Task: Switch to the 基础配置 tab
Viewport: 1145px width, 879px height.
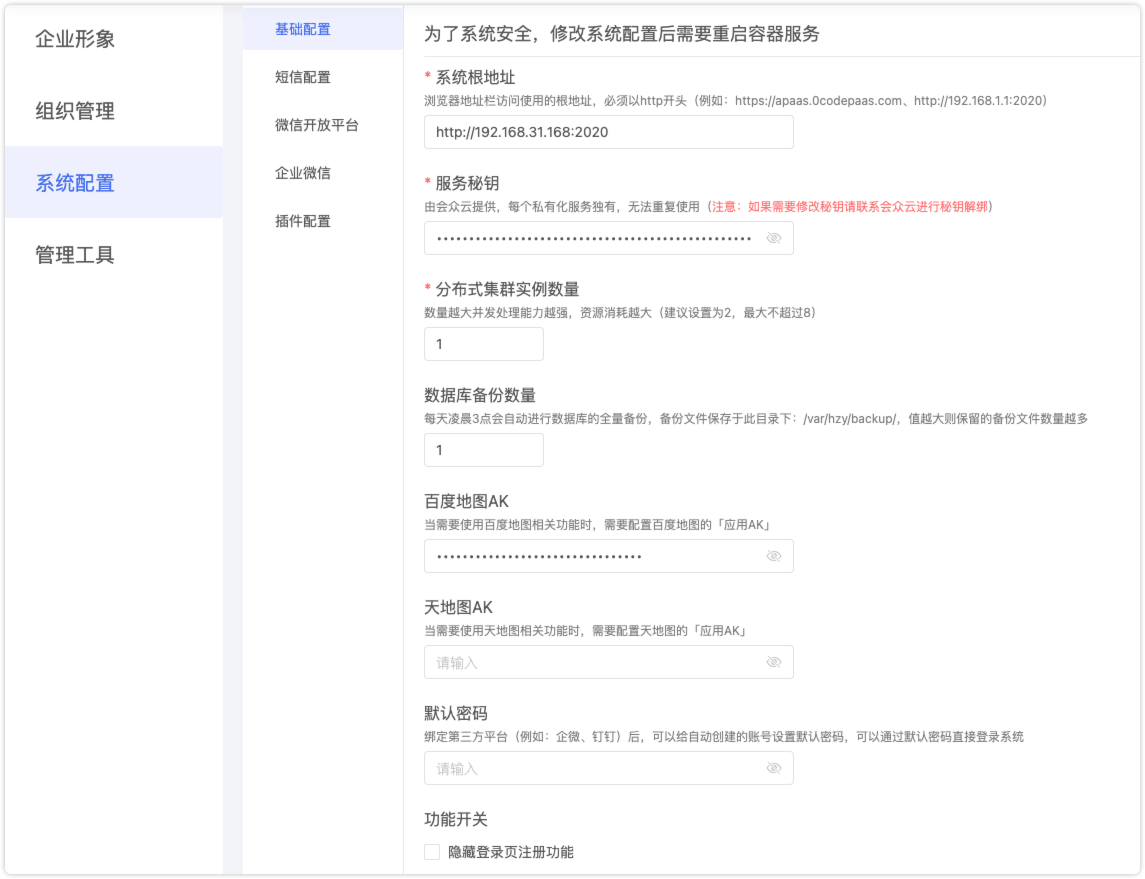Action: pyautogui.click(x=303, y=29)
